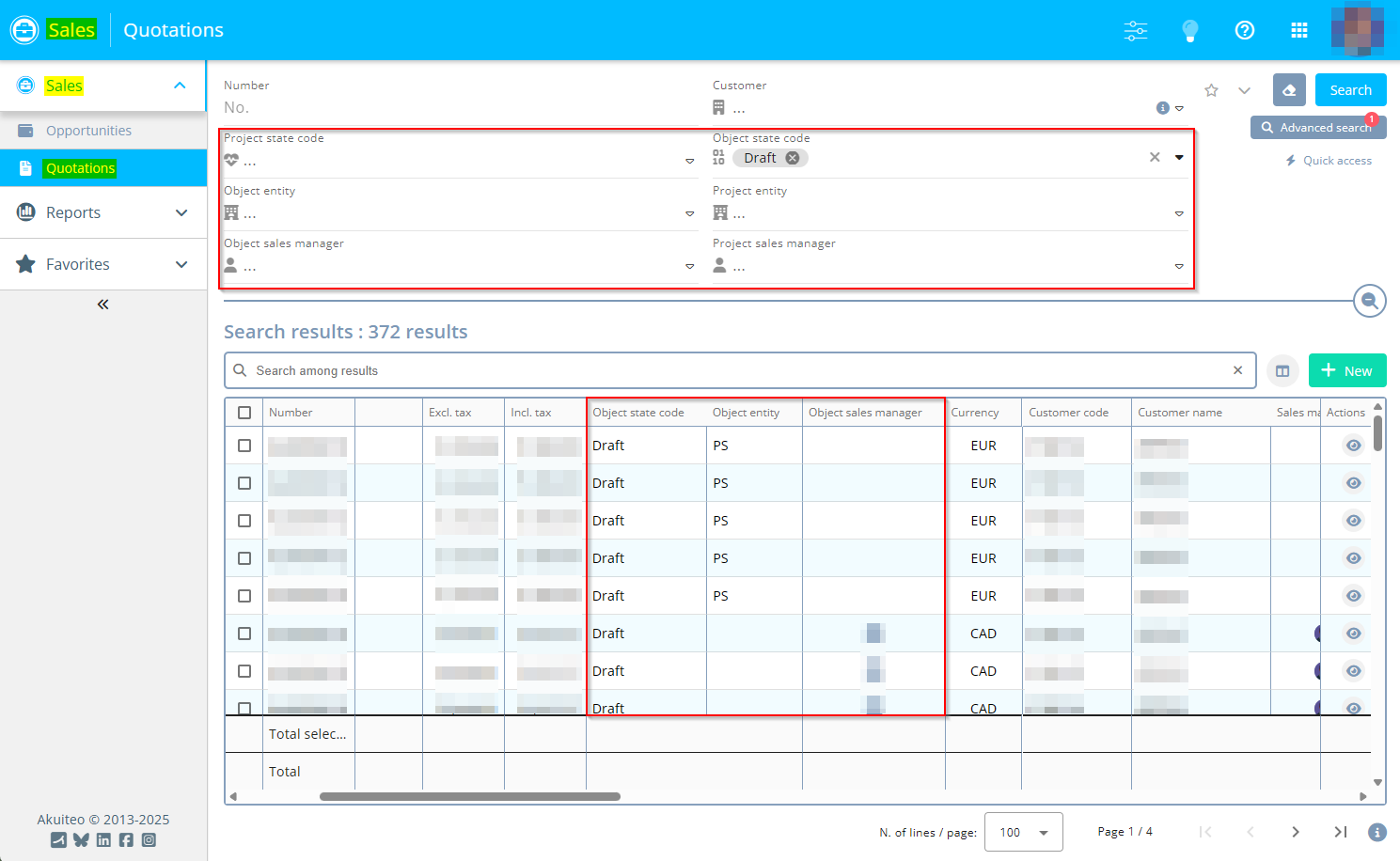Check the third quotation row checkbox

tap(244, 521)
